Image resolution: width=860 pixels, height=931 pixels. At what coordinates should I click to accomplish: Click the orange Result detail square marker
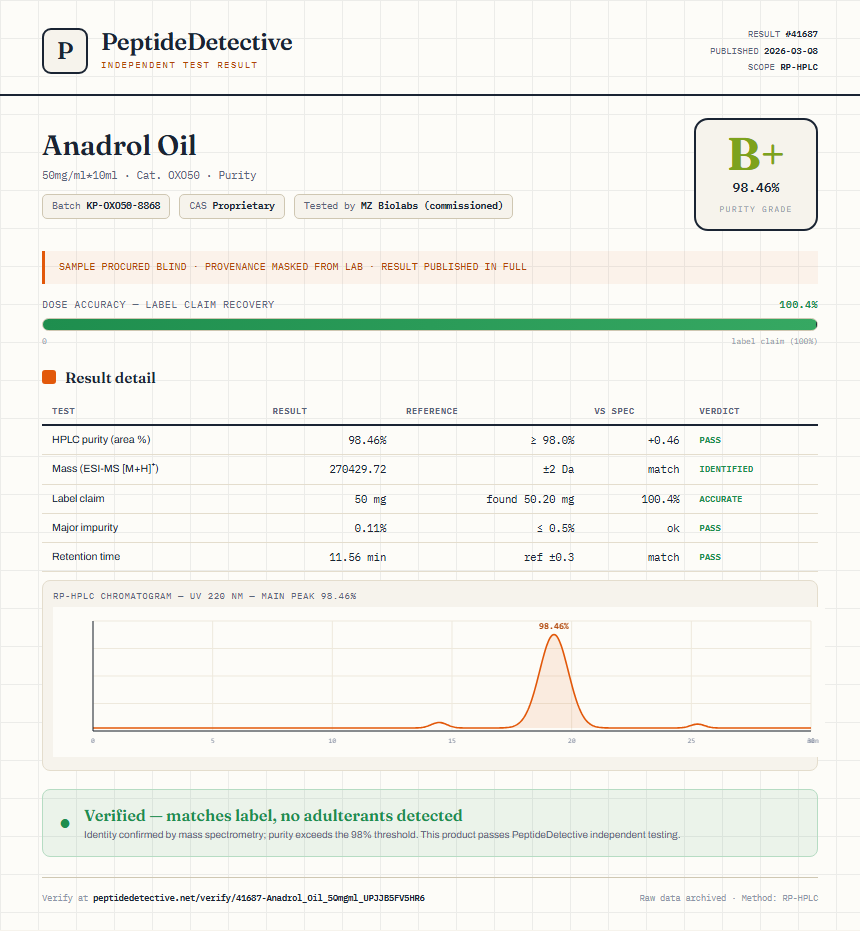pos(49,377)
